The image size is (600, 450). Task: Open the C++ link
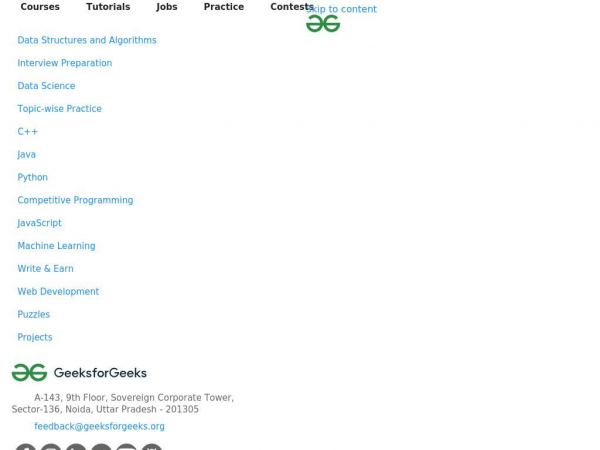(x=28, y=132)
